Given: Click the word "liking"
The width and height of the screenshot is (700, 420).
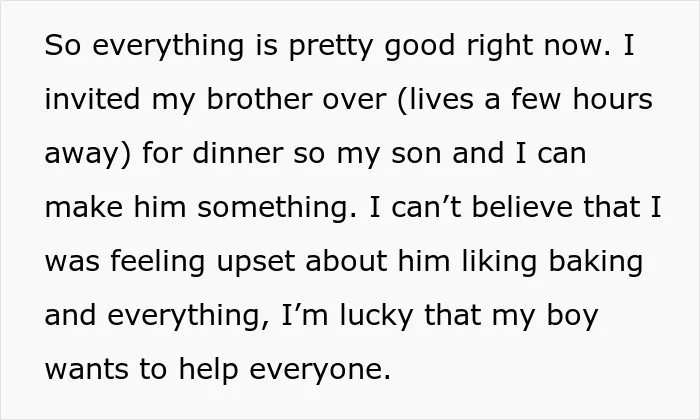Looking at the screenshot, I should pos(499,263).
